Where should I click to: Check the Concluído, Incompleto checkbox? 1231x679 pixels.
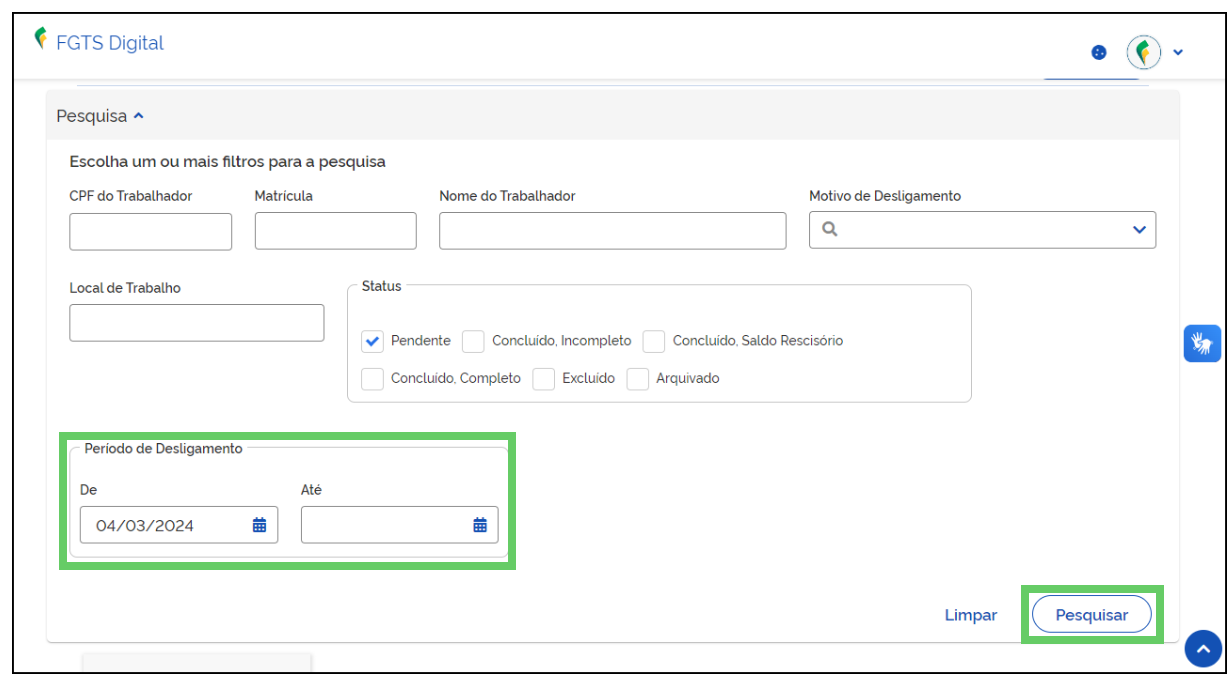(473, 341)
